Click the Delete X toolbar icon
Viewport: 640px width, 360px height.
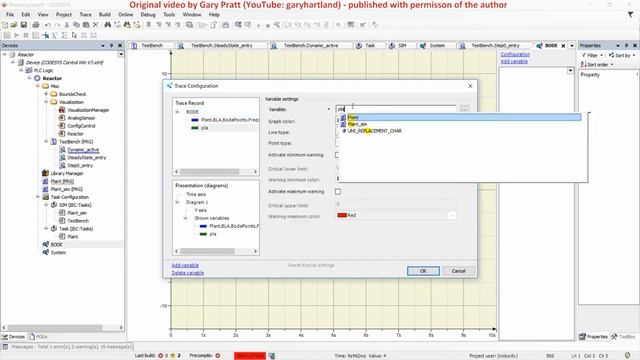[x=96, y=25]
